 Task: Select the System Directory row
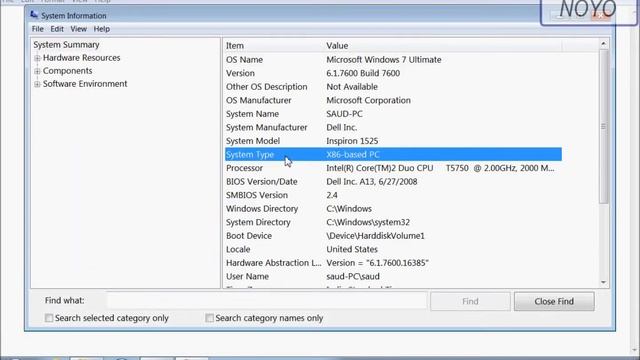coord(393,222)
